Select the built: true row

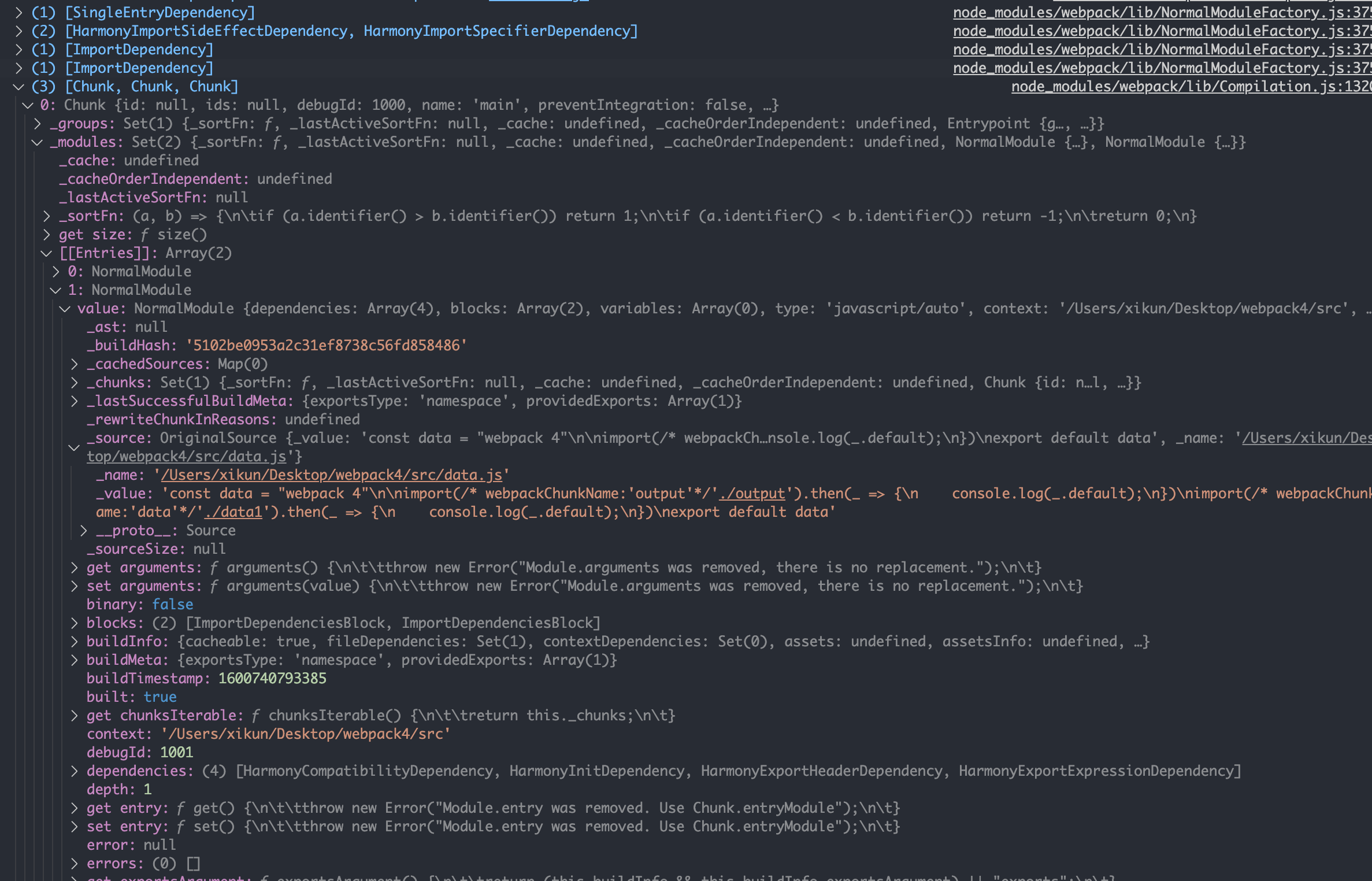click(132, 697)
